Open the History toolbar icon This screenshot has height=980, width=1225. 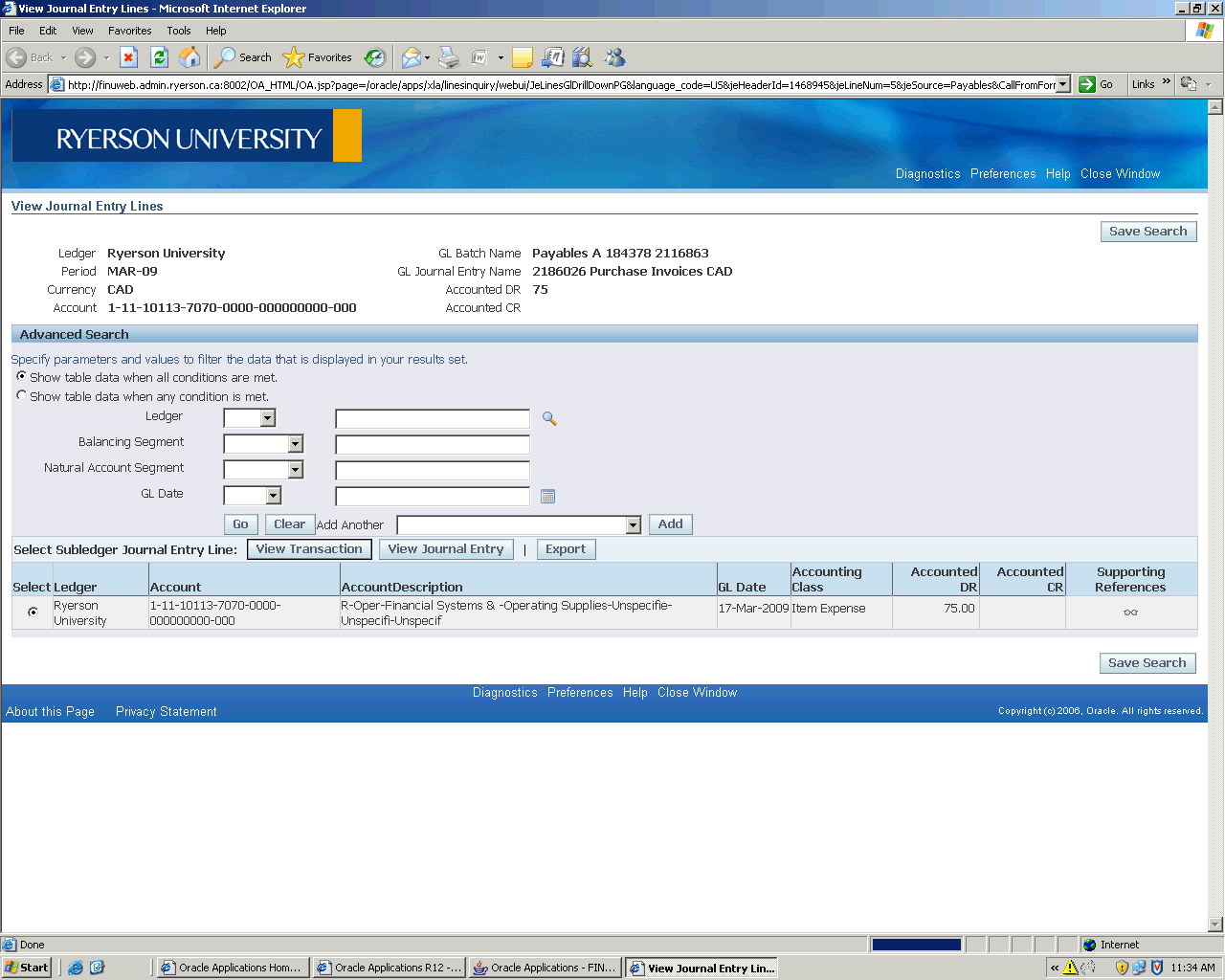click(x=375, y=57)
